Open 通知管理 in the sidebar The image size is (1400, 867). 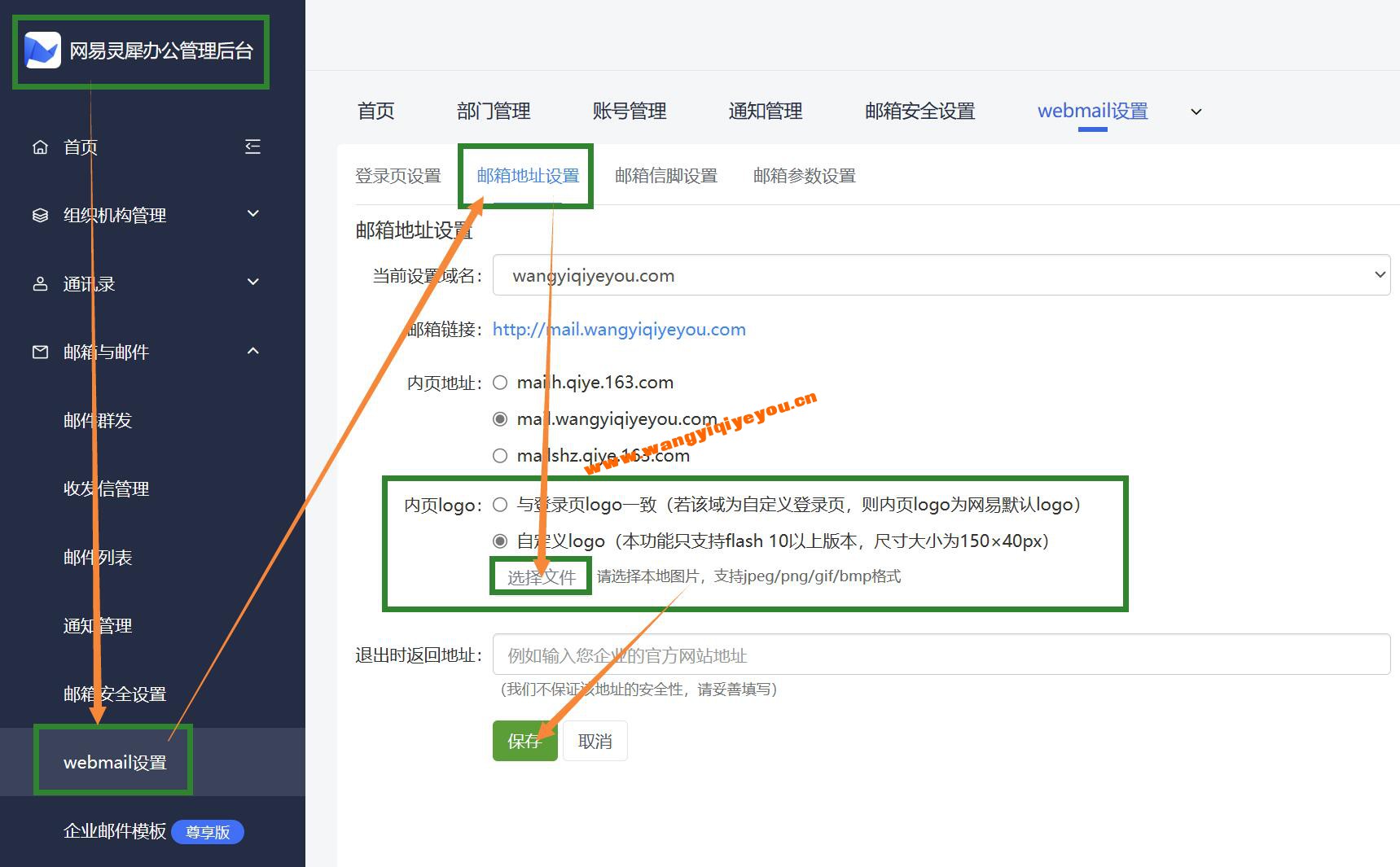[x=98, y=626]
